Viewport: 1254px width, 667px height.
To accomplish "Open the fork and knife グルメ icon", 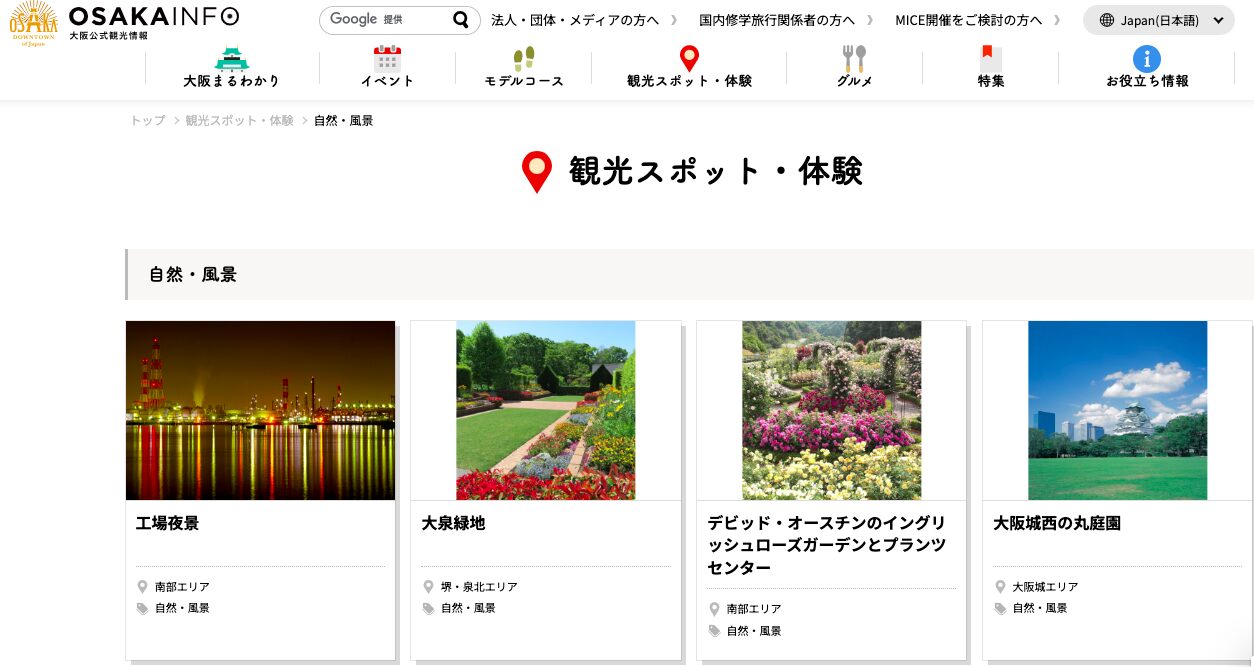I will (854, 58).
